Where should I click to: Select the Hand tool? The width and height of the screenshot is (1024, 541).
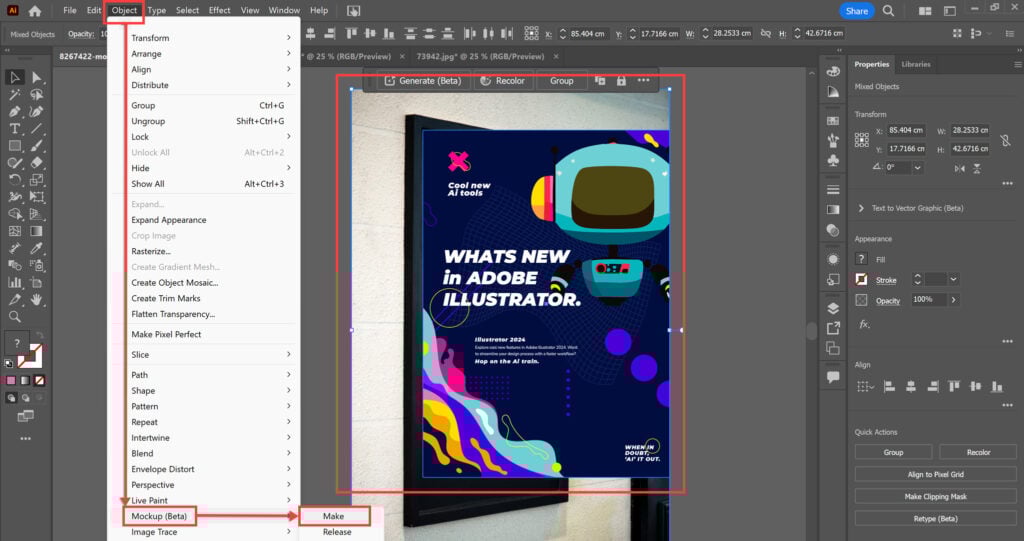click(x=37, y=299)
